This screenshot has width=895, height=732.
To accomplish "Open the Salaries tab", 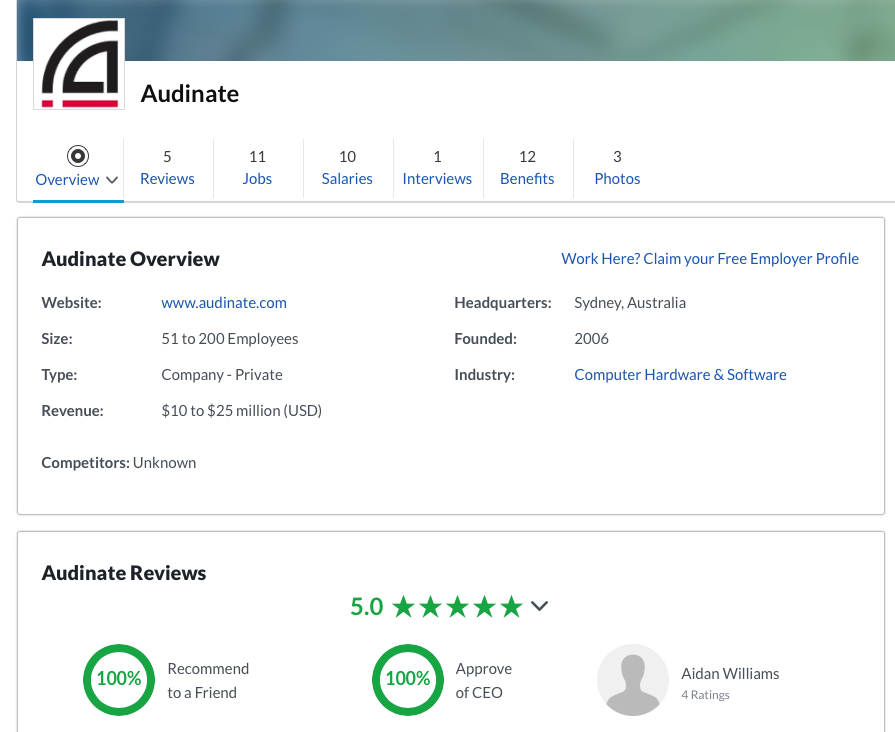I will pos(347,168).
